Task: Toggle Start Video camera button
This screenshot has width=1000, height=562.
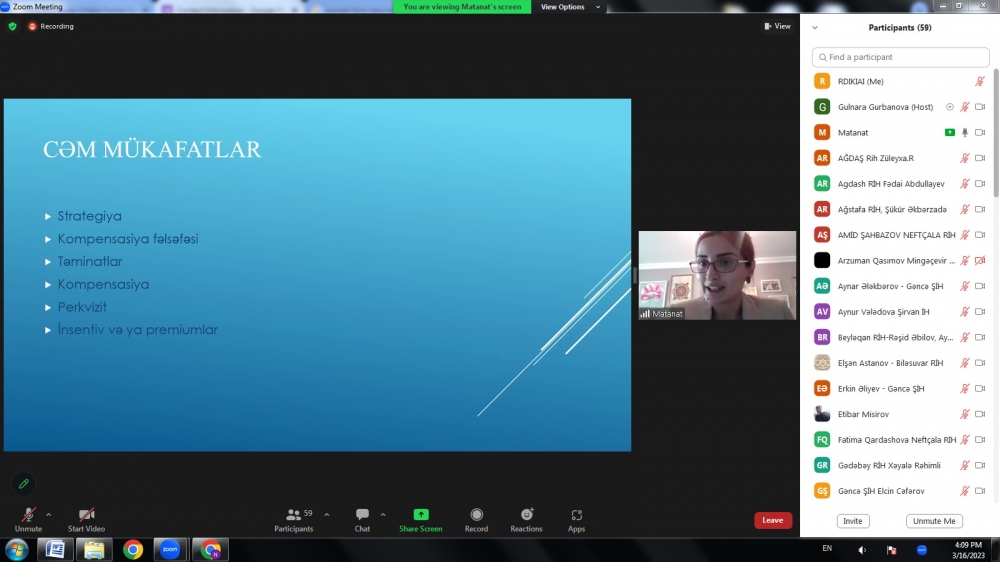Action: tap(86, 515)
